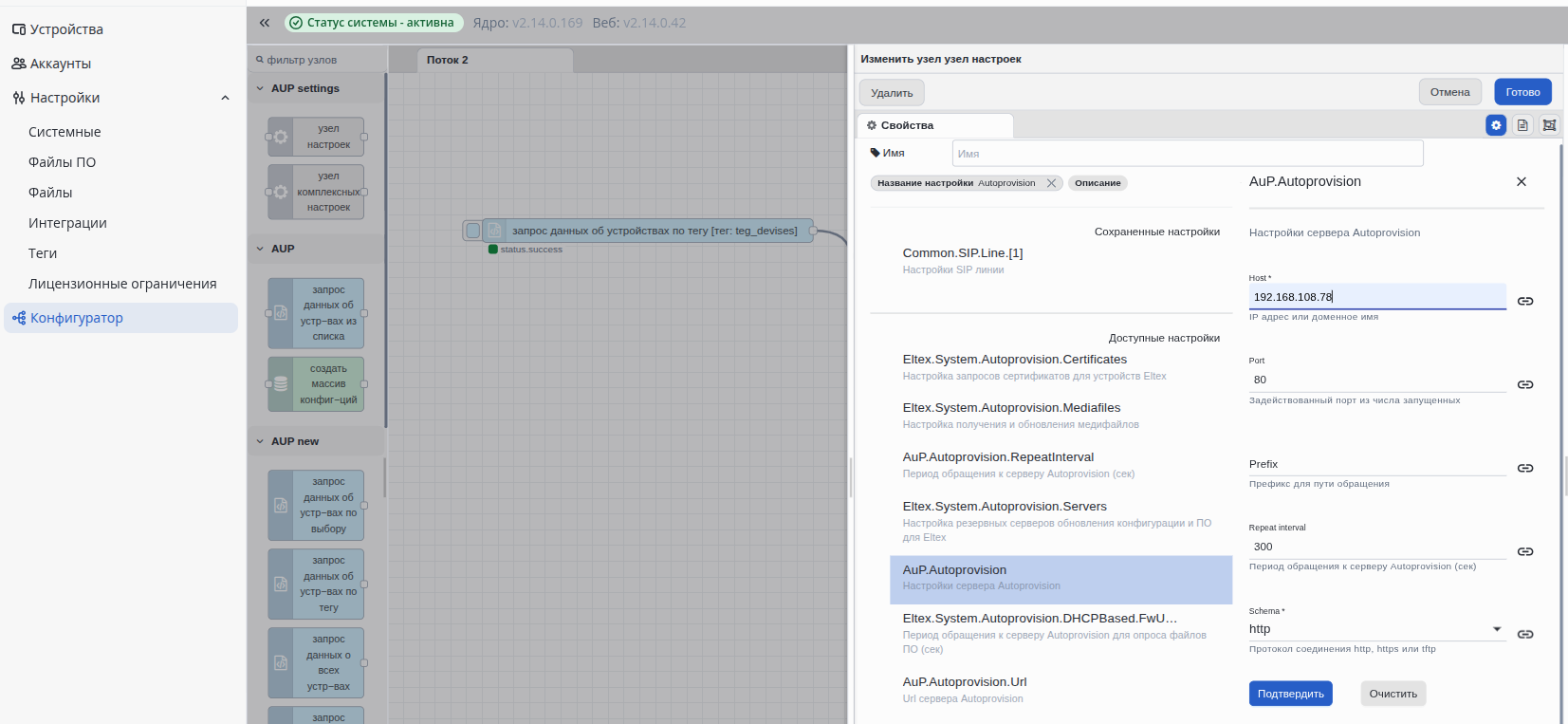Click the Статус системы - активна badge
The width and height of the screenshot is (1568, 724).
pyautogui.click(x=374, y=23)
